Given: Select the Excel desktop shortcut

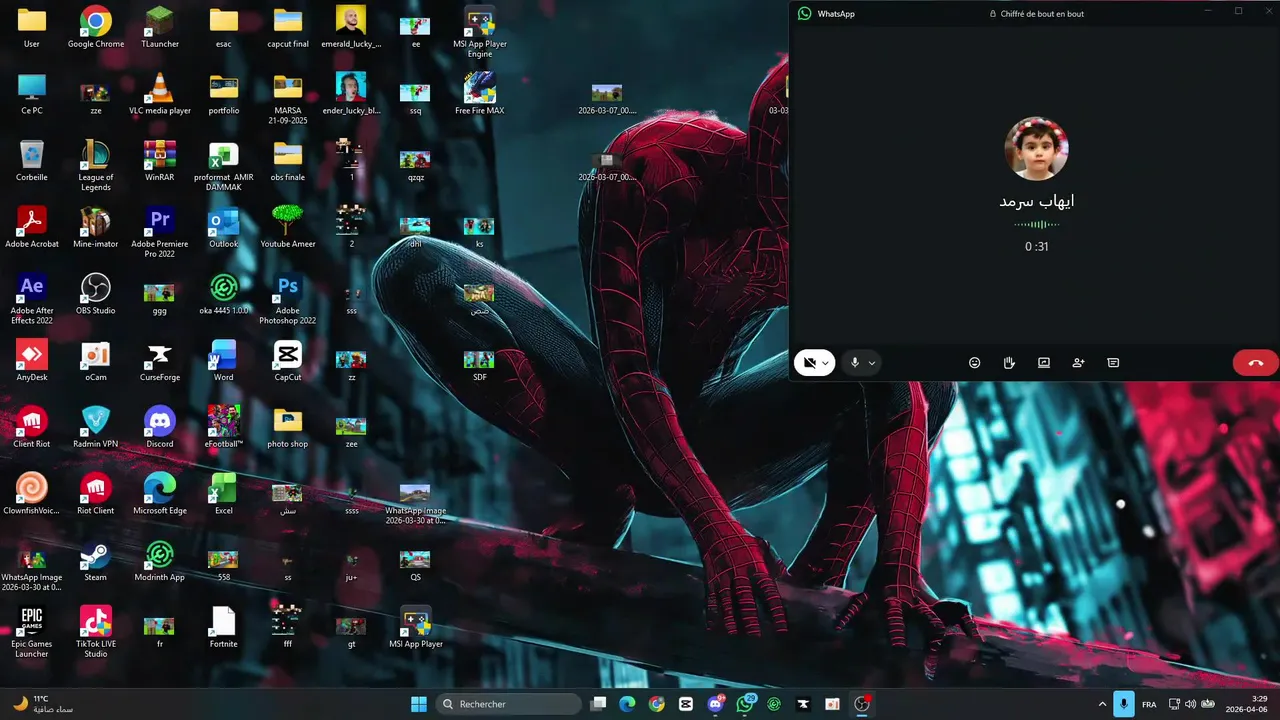Looking at the screenshot, I should (x=224, y=494).
